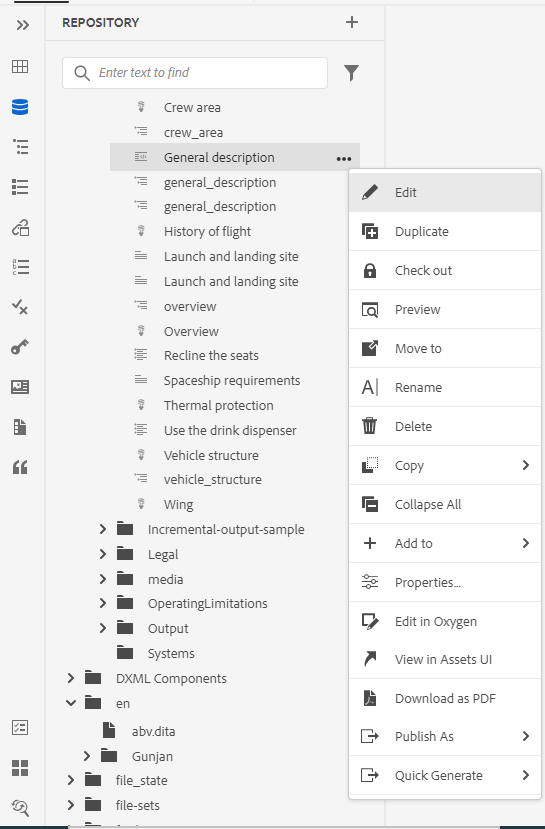Select the capitalized Overview topic
The image size is (545, 829).
(191, 331)
